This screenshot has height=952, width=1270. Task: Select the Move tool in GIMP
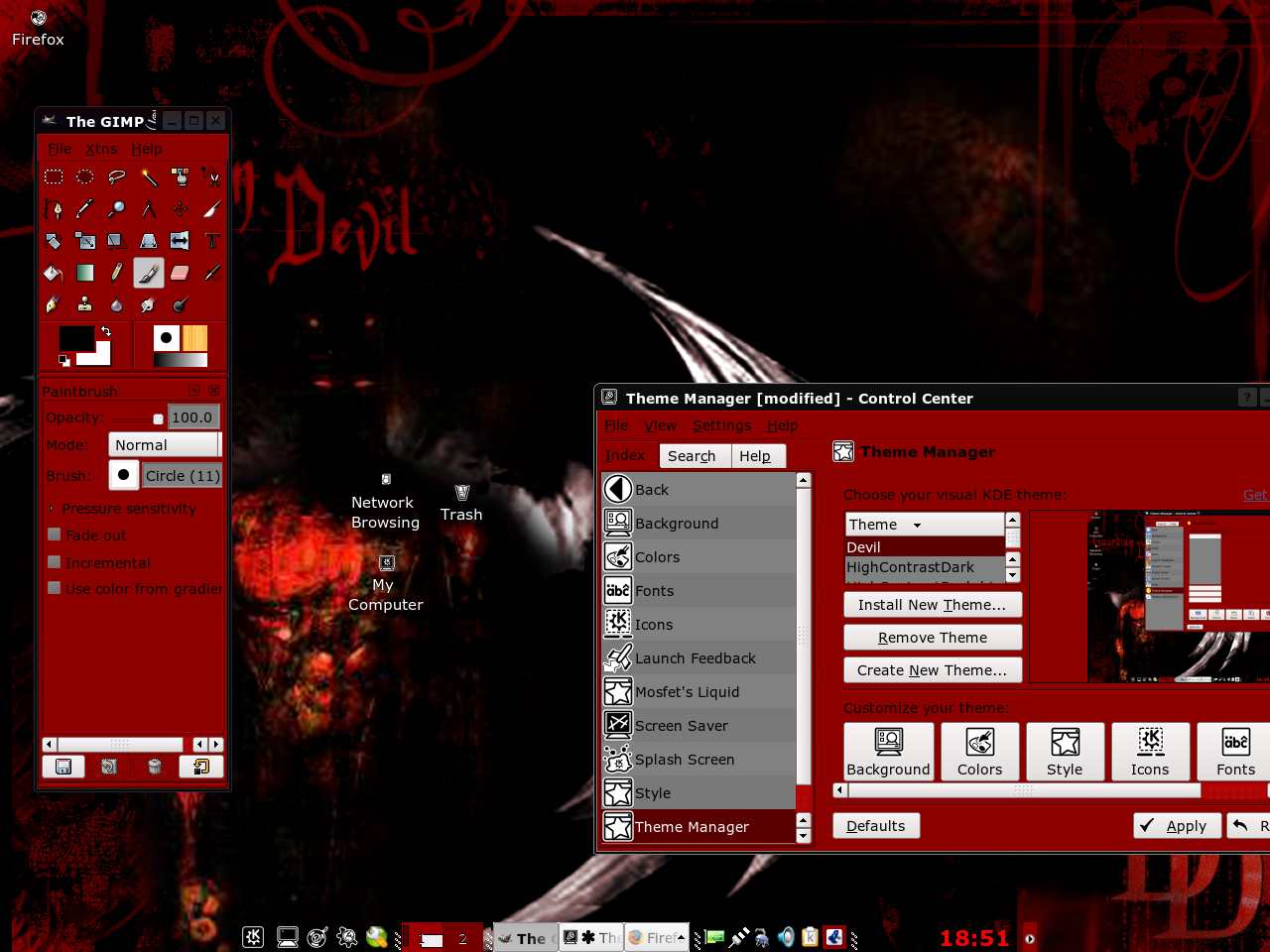181,209
